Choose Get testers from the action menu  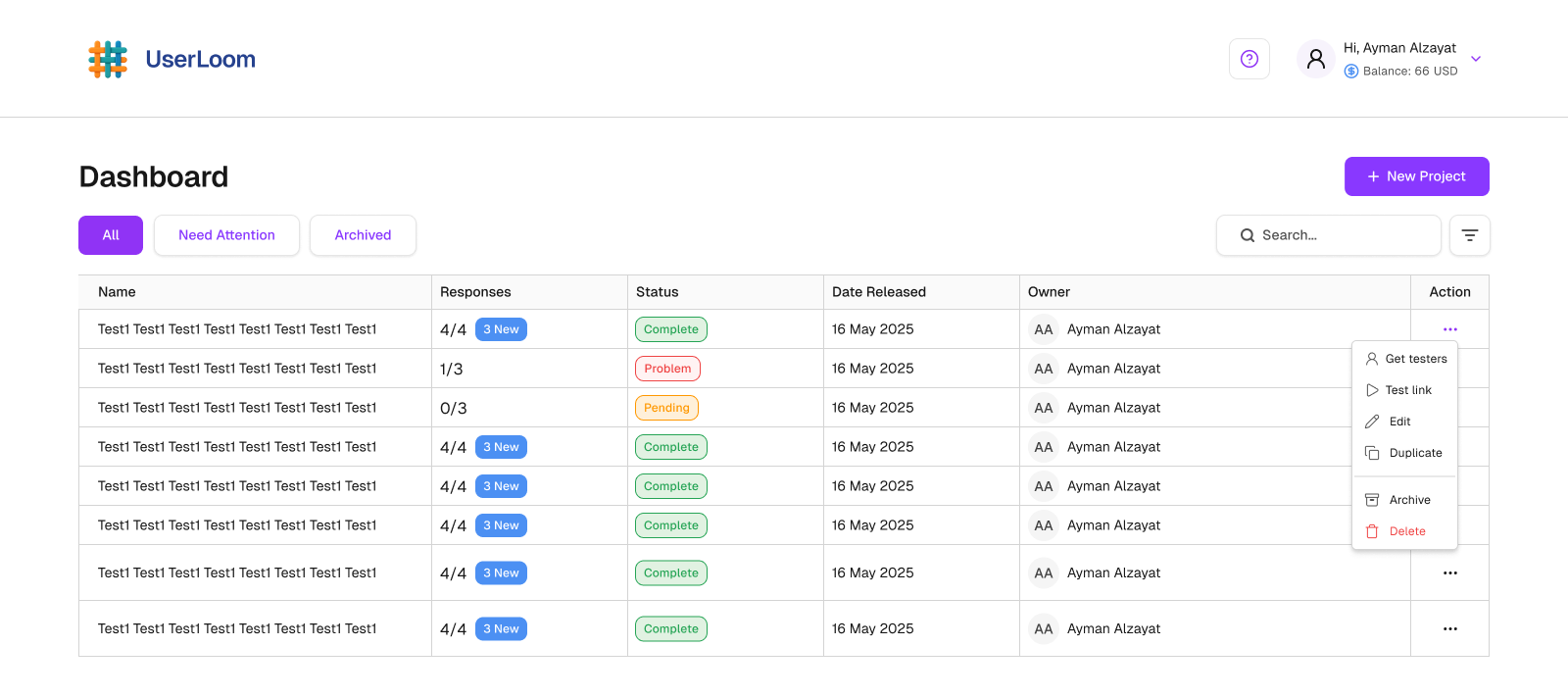point(1405,359)
